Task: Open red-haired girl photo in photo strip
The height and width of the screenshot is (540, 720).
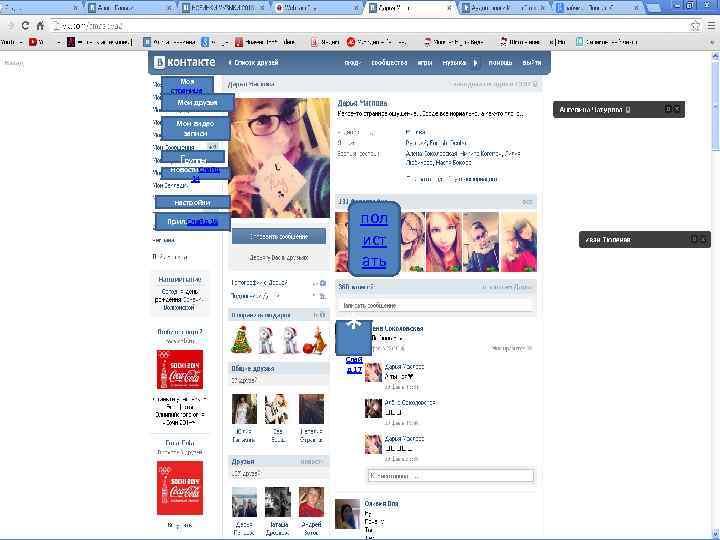Action: pos(443,242)
